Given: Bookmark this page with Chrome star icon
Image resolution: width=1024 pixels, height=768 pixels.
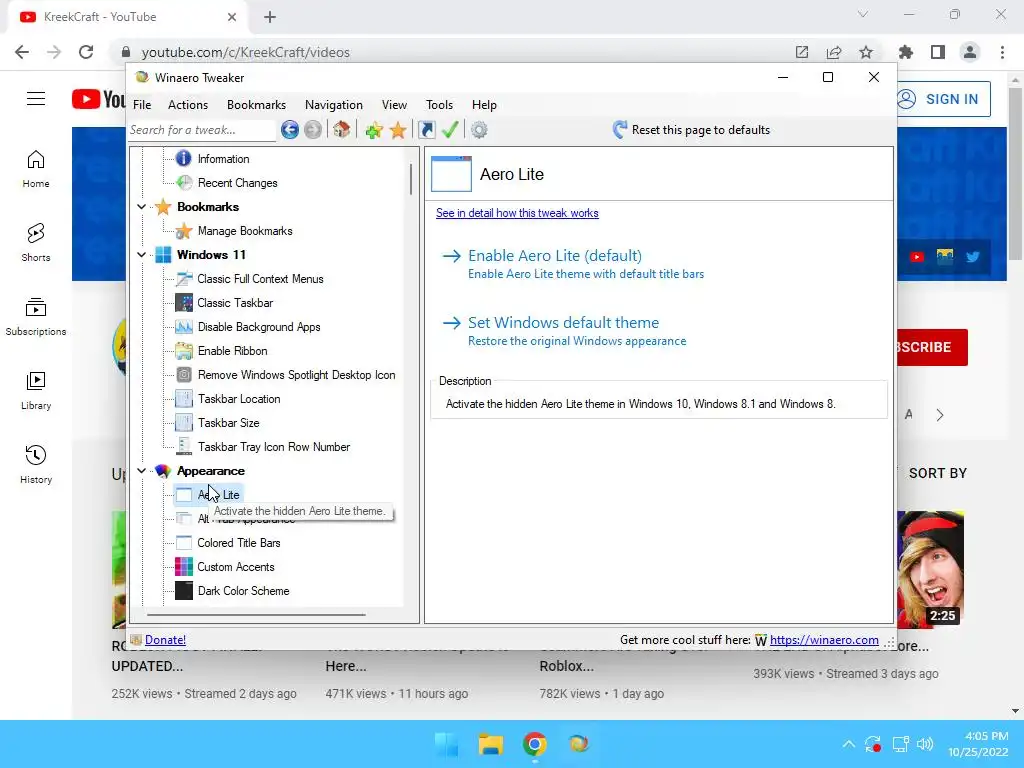Looking at the screenshot, I should click(x=866, y=52).
